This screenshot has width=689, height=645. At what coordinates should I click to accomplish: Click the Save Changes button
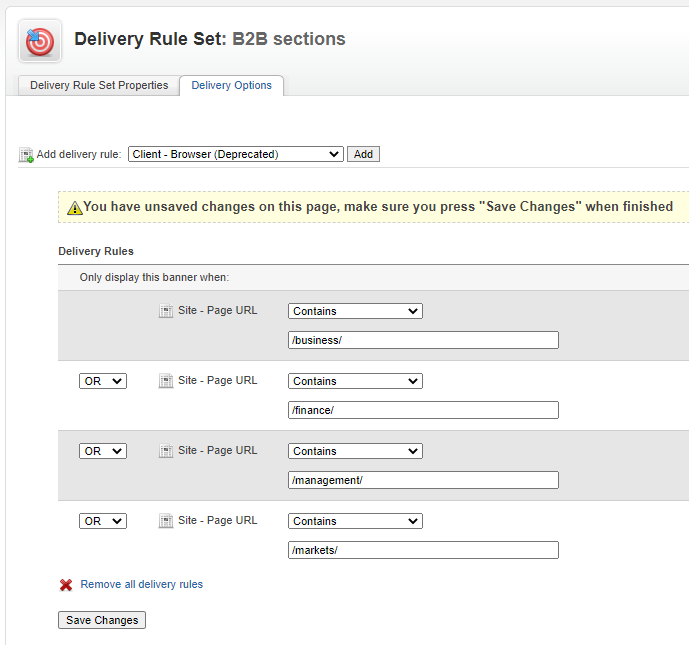coord(102,620)
